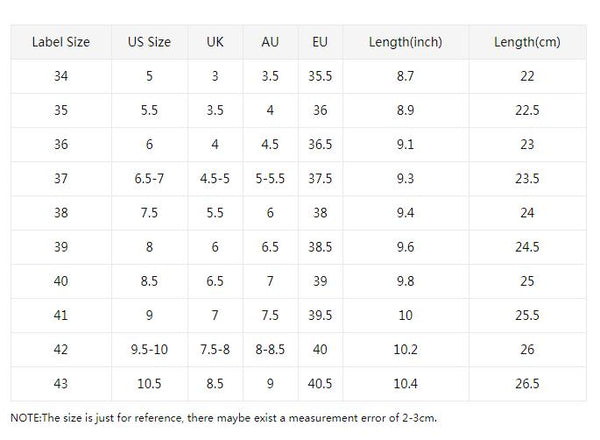600x440 pixels.
Task: Click the Length(inch) header cell
Action: point(406,42)
